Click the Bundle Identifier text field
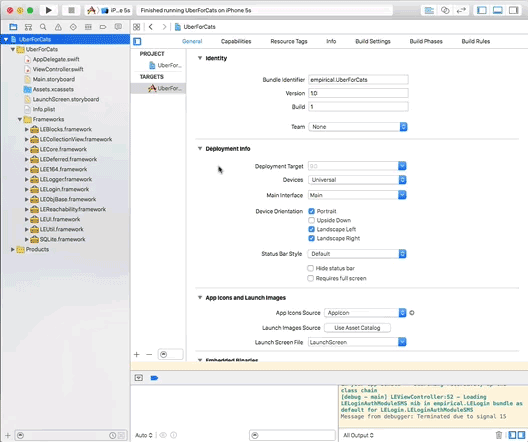This screenshot has width=528, height=442. (x=358, y=80)
